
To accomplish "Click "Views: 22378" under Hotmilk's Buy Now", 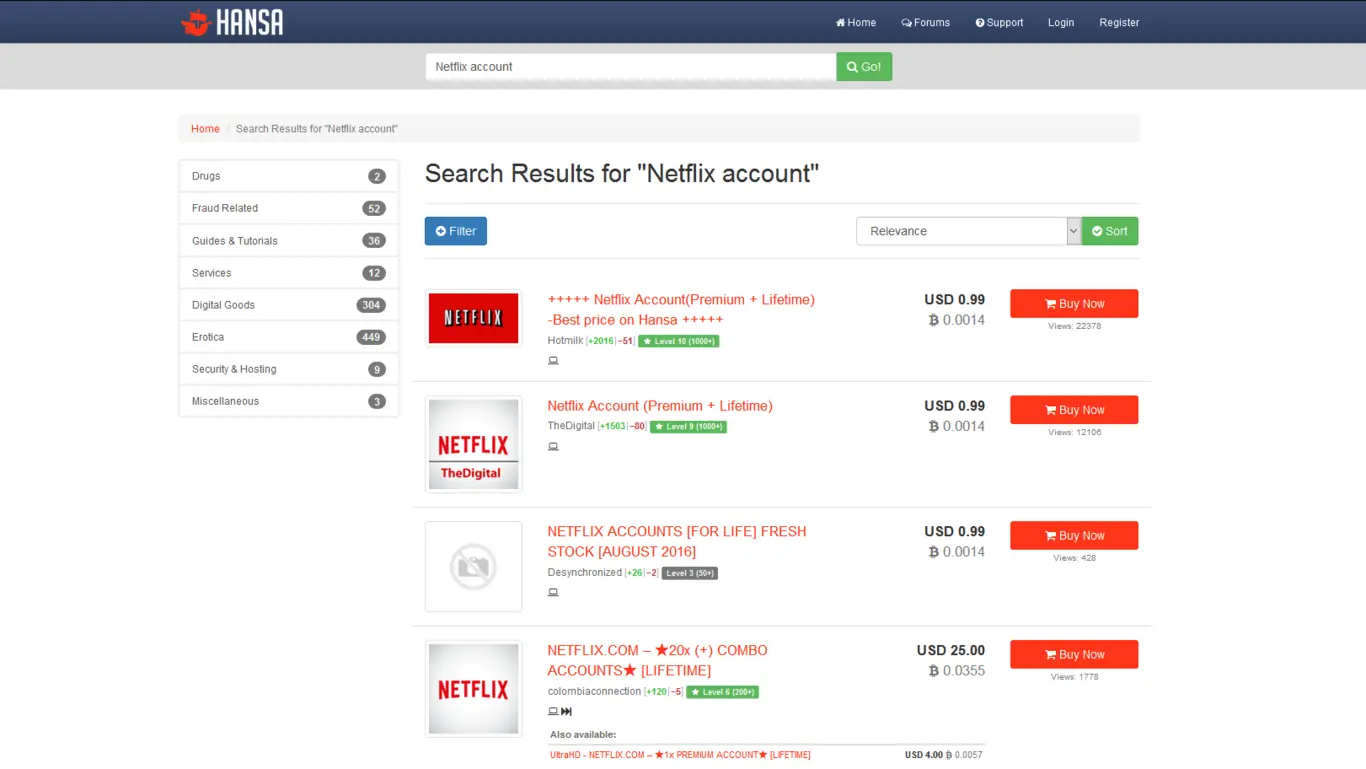I will point(1075,326).
